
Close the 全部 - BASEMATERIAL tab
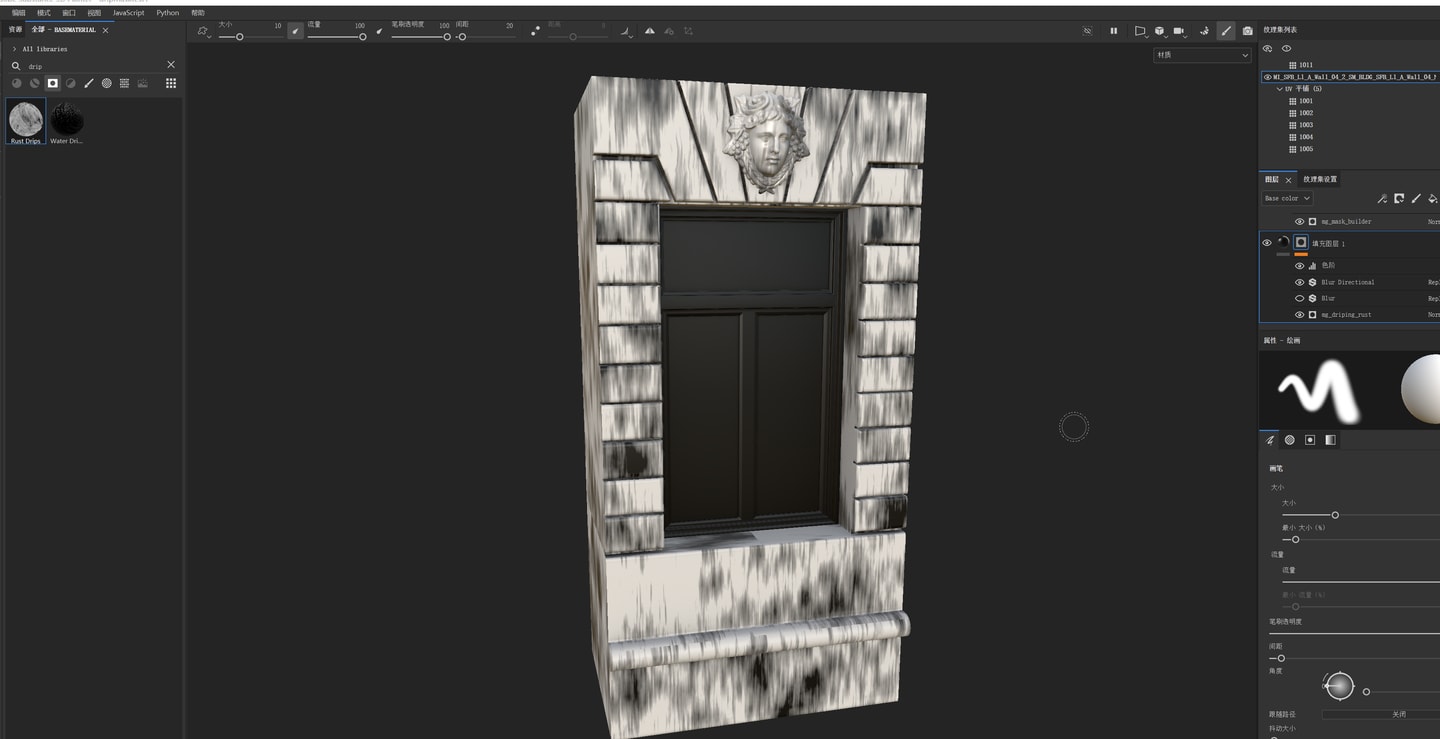[105, 30]
